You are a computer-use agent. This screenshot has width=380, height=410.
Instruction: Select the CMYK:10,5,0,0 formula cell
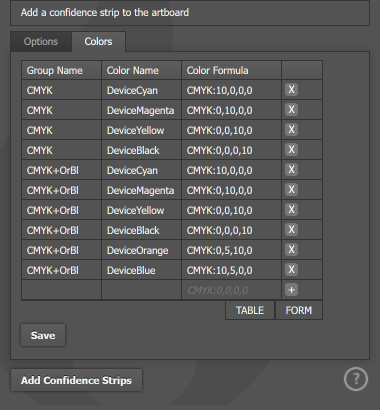tap(231, 270)
